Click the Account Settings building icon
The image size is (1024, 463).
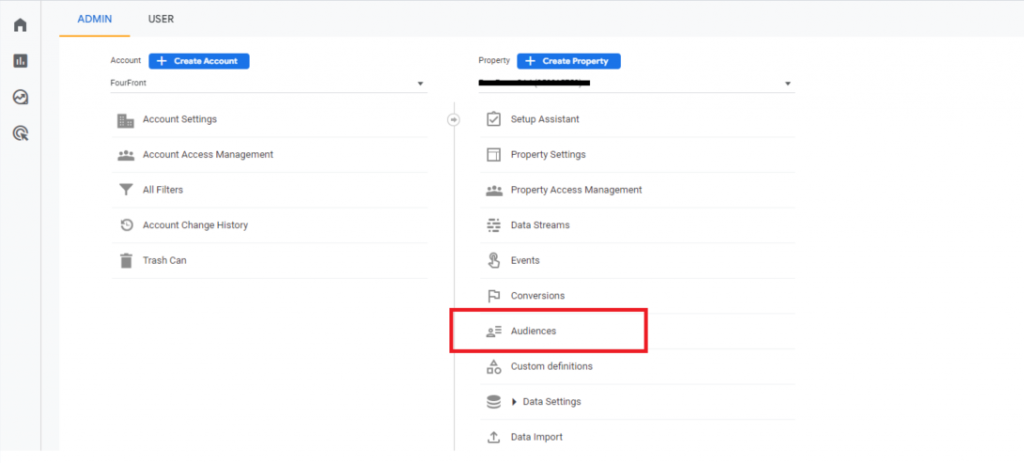125,120
